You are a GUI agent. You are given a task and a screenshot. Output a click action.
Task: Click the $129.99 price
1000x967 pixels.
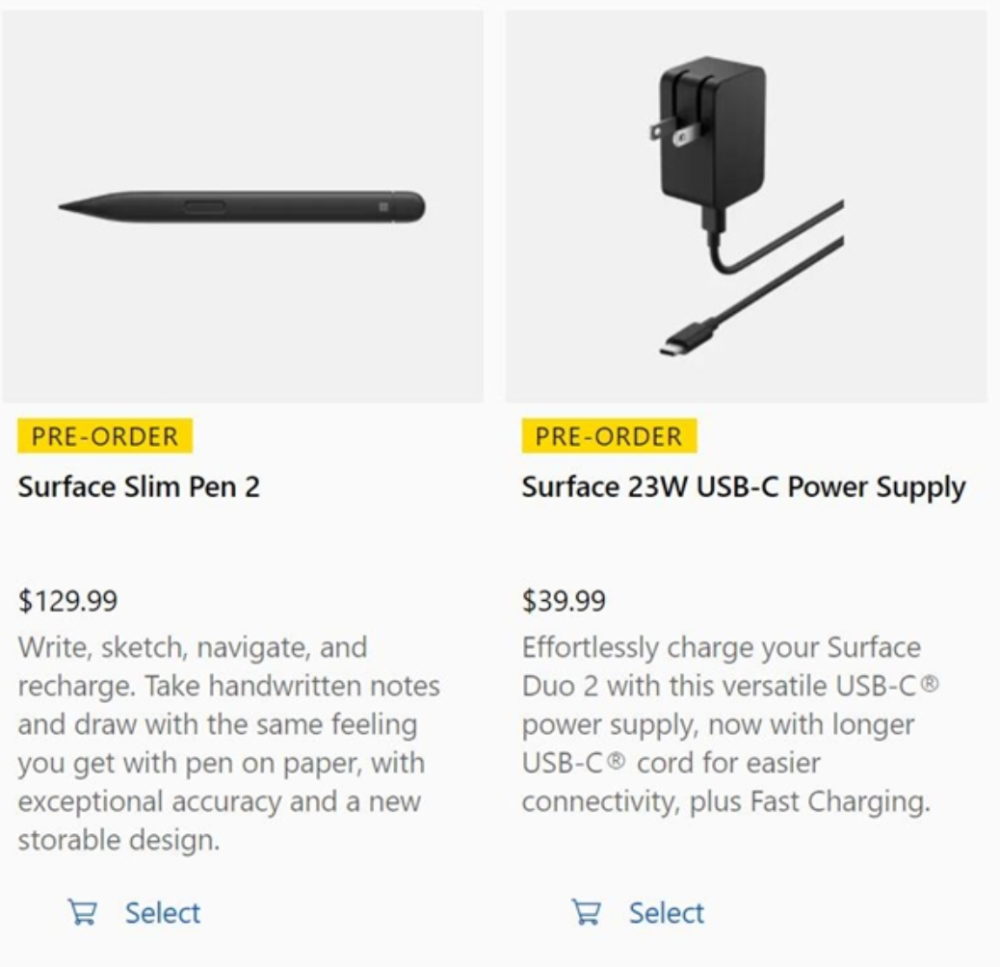68,601
